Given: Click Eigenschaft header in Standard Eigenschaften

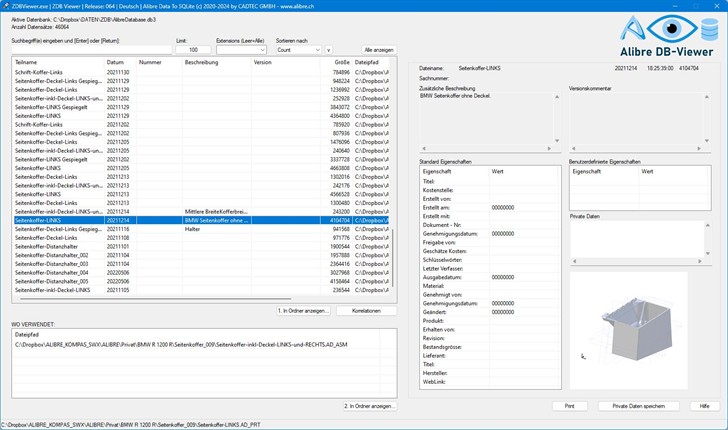Looking at the screenshot, I should click(454, 171).
